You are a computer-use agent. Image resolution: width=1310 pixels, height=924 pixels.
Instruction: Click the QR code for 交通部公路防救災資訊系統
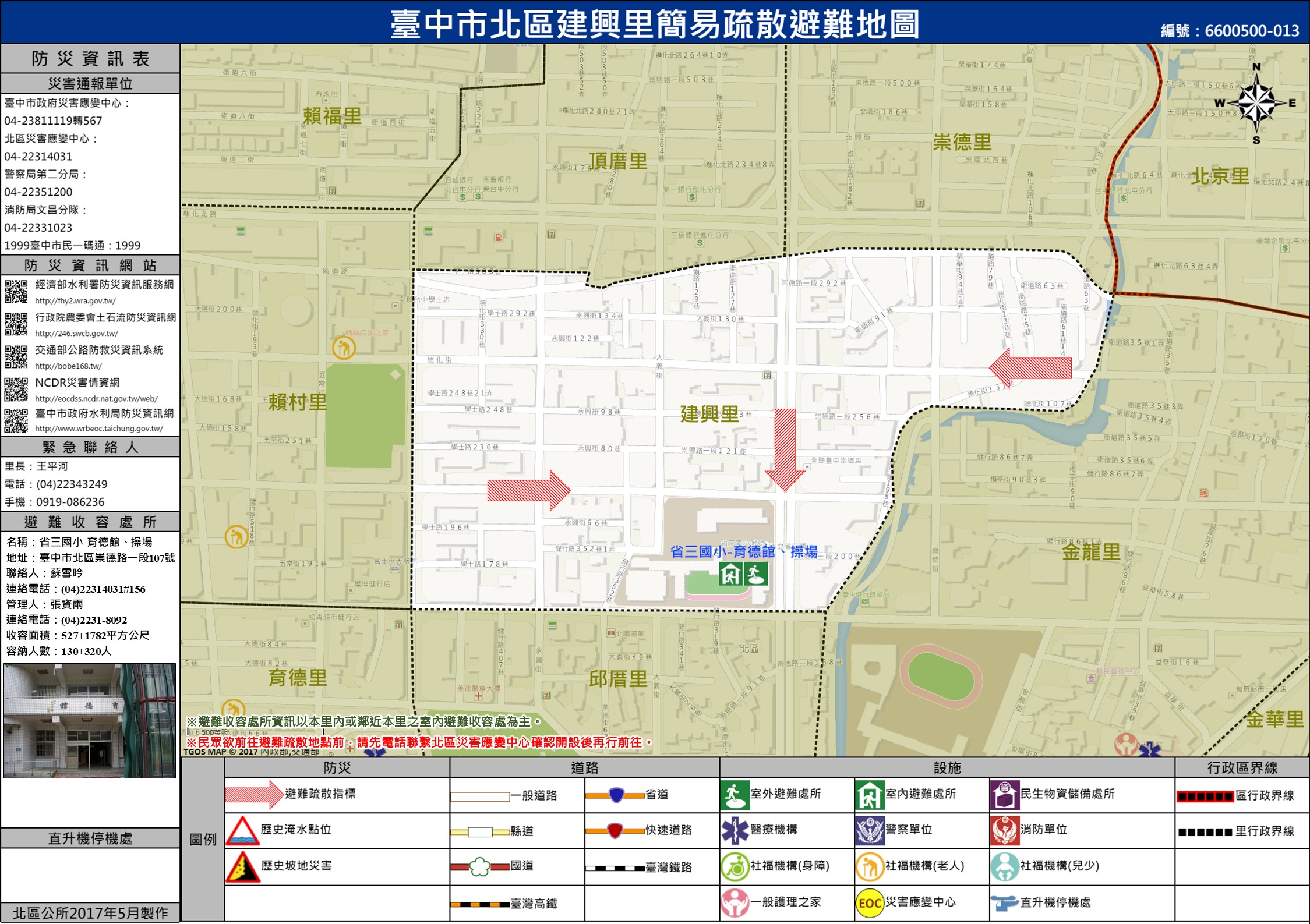tap(16, 357)
